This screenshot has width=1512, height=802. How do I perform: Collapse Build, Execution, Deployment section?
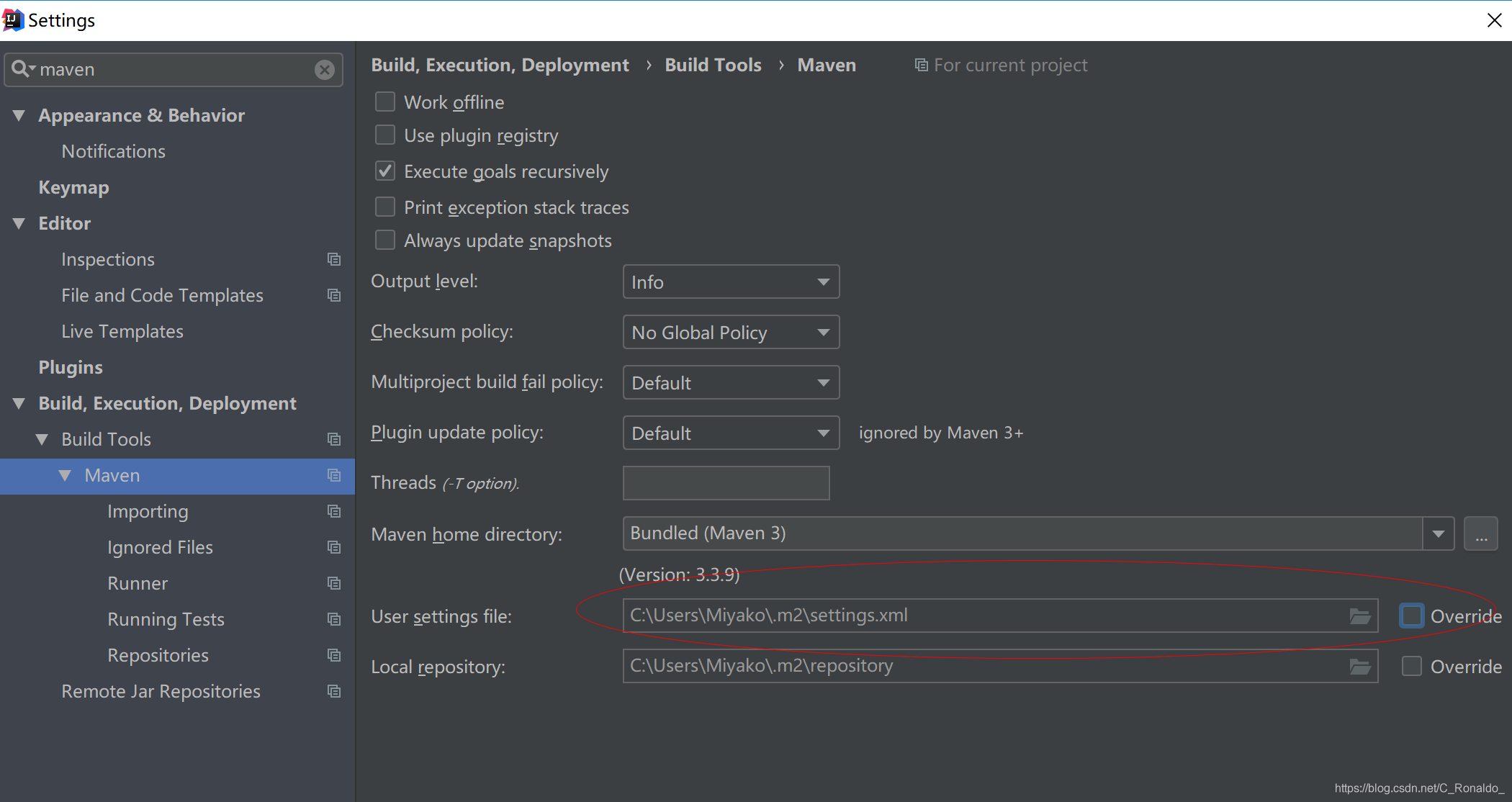click(x=19, y=403)
